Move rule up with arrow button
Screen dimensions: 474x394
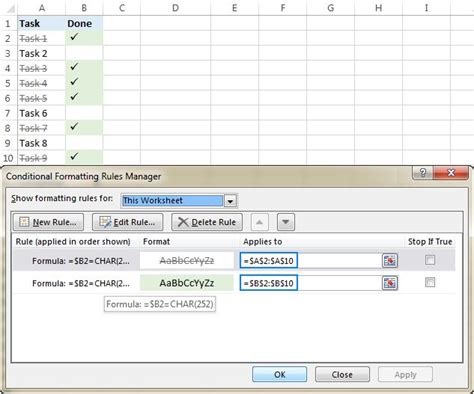coord(260,222)
